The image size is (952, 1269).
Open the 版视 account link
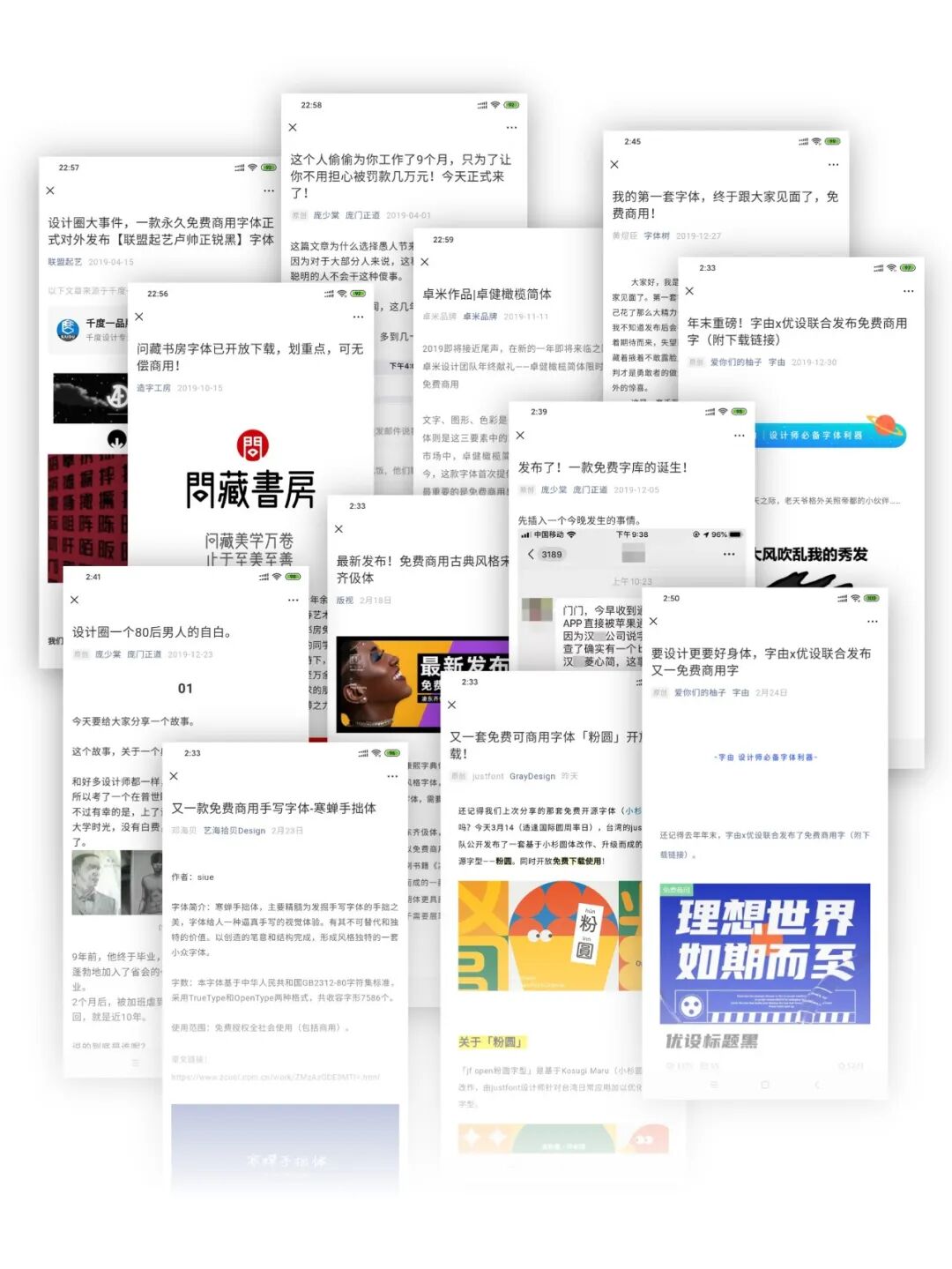(x=345, y=601)
